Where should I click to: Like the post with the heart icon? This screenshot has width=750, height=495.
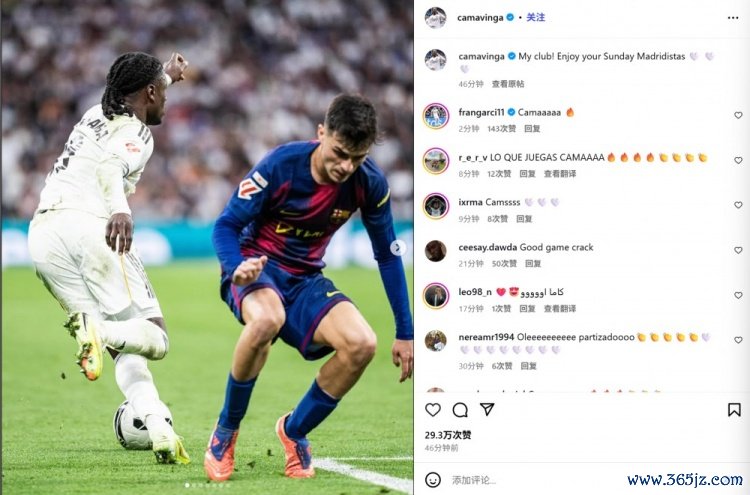pos(432,410)
